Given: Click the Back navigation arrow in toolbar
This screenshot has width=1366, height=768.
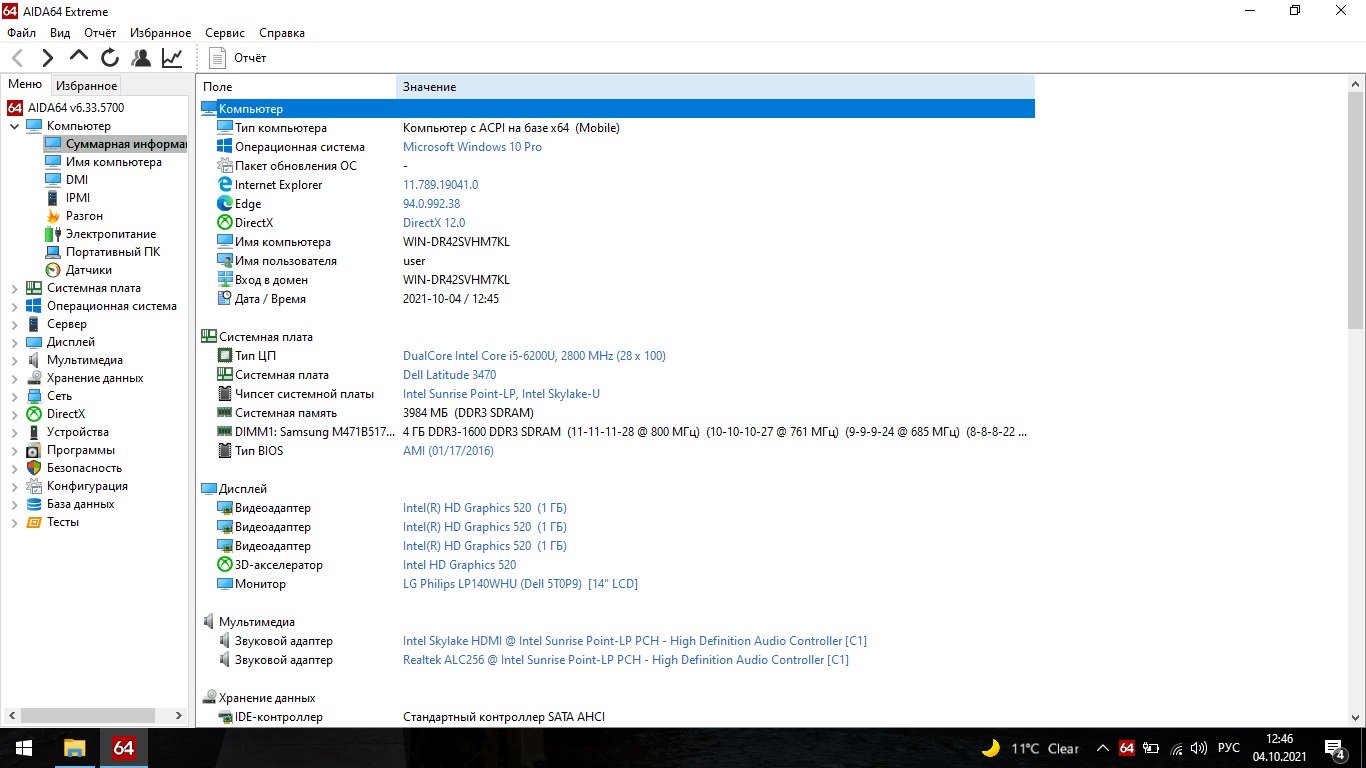Looking at the screenshot, I should coord(18,58).
